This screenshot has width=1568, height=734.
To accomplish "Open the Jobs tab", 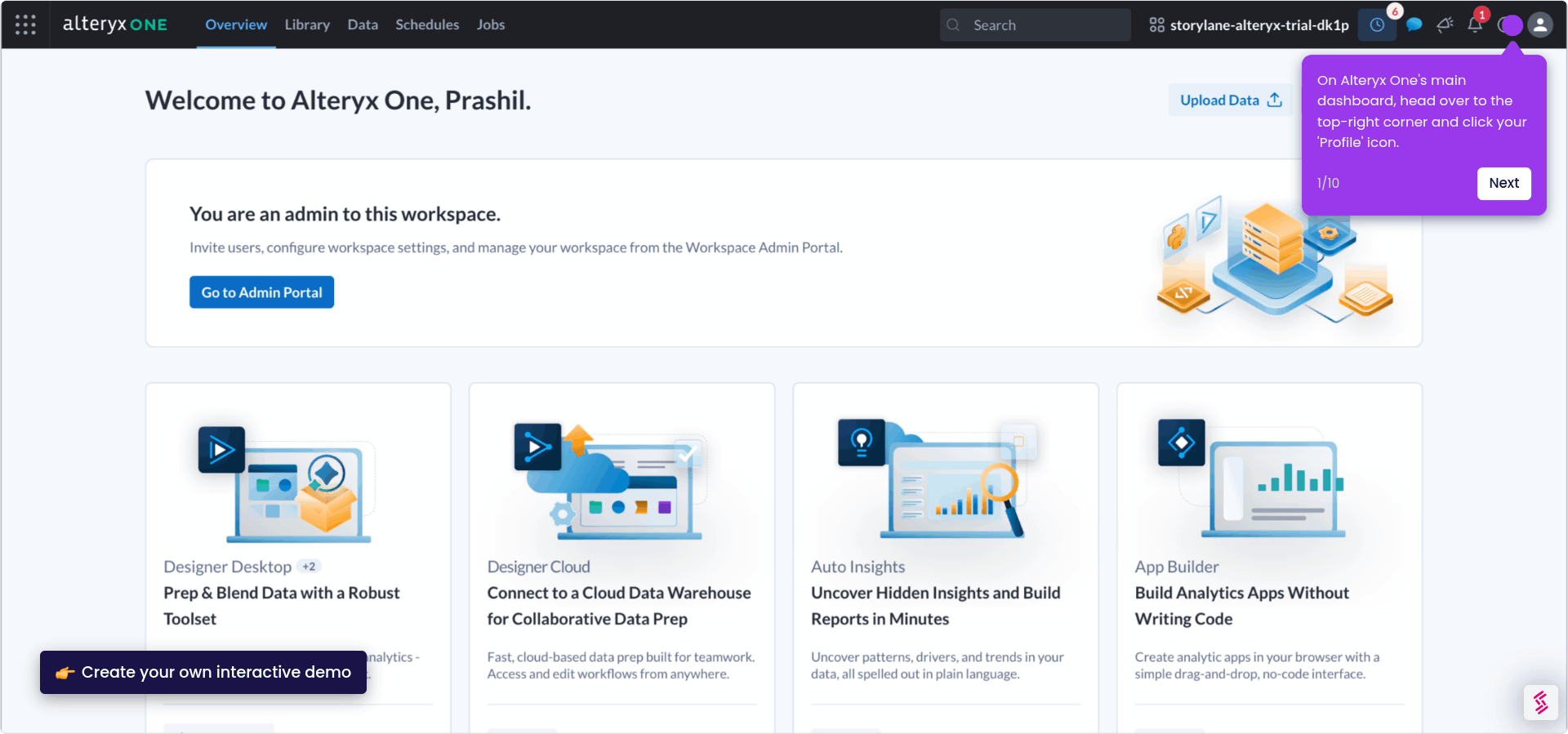I will (x=491, y=24).
